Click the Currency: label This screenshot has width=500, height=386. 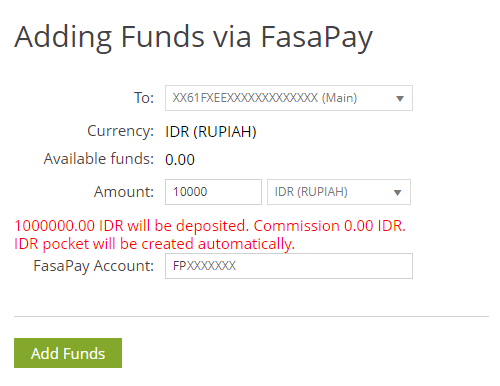click(x=120, y=131)
